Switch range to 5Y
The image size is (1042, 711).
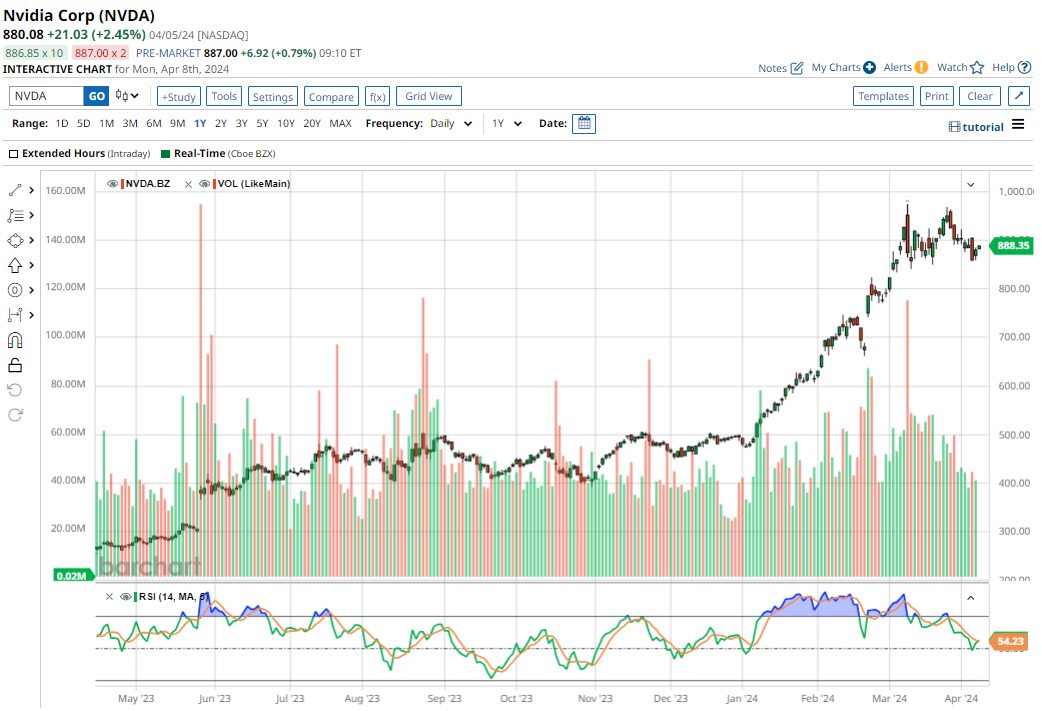[262, 124]
